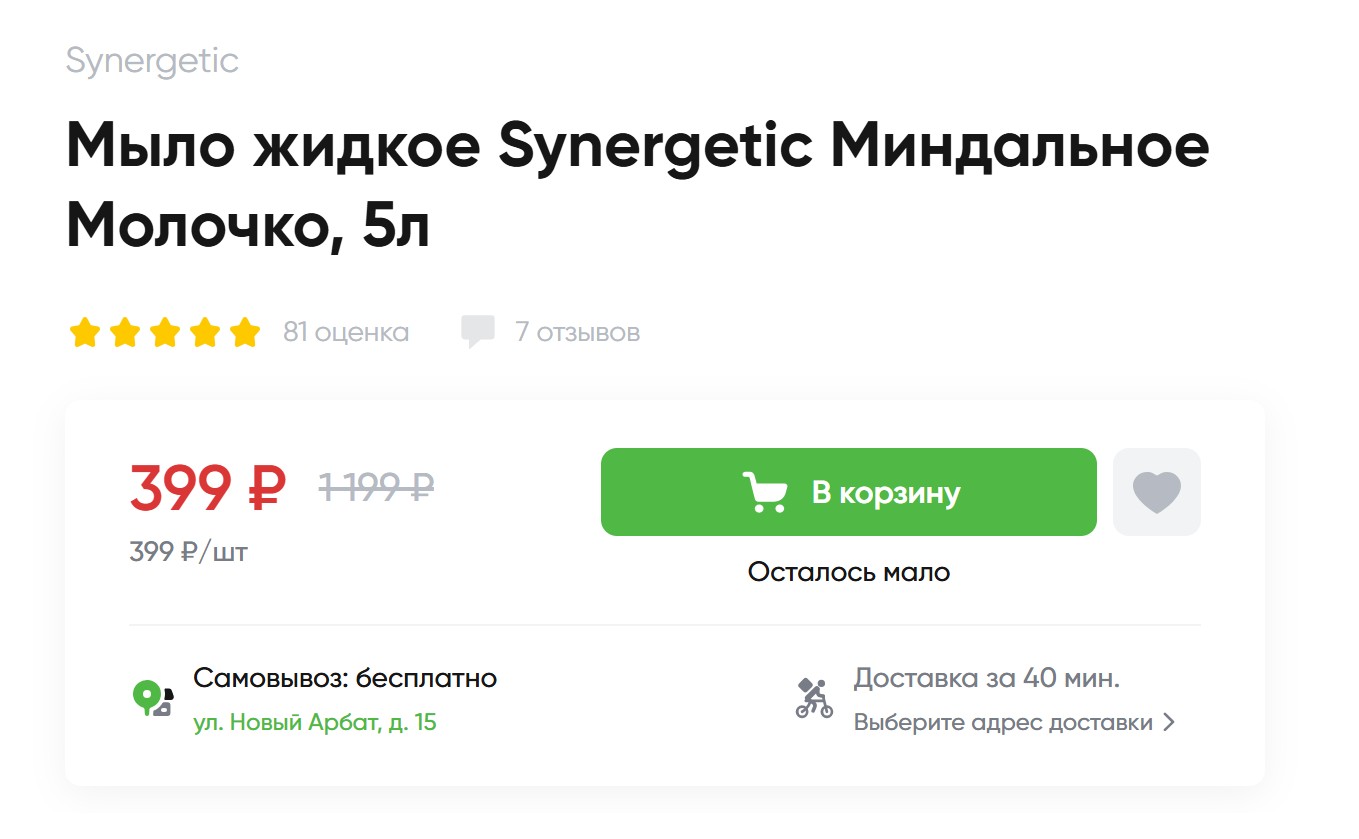Click the Synergetic brand link
The image size is (1359, 839).
tap(152, 61)
